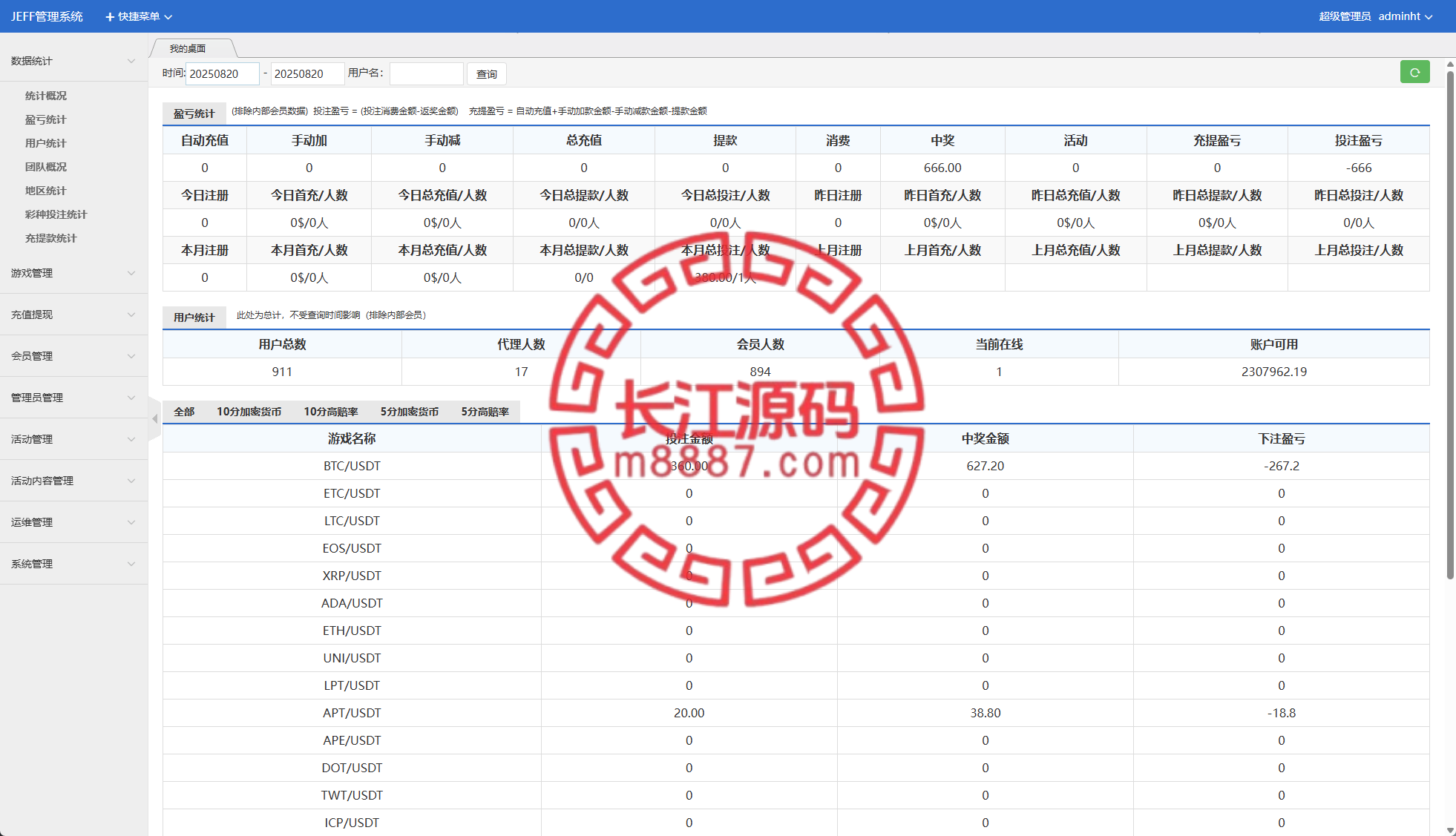Screen dimensions: 1456x836
Task: Expand the 管理员管理 sidebar section
Action: coord(73,398)
